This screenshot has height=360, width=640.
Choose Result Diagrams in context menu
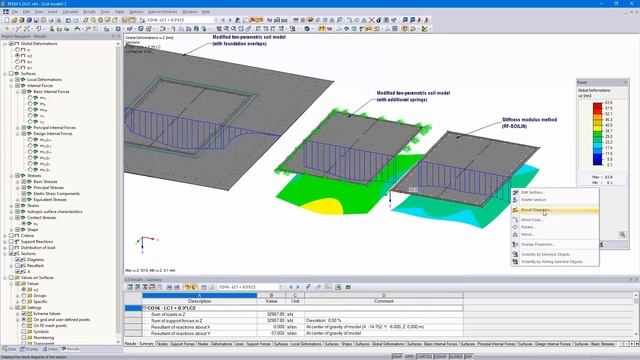(x=555, y=210)
